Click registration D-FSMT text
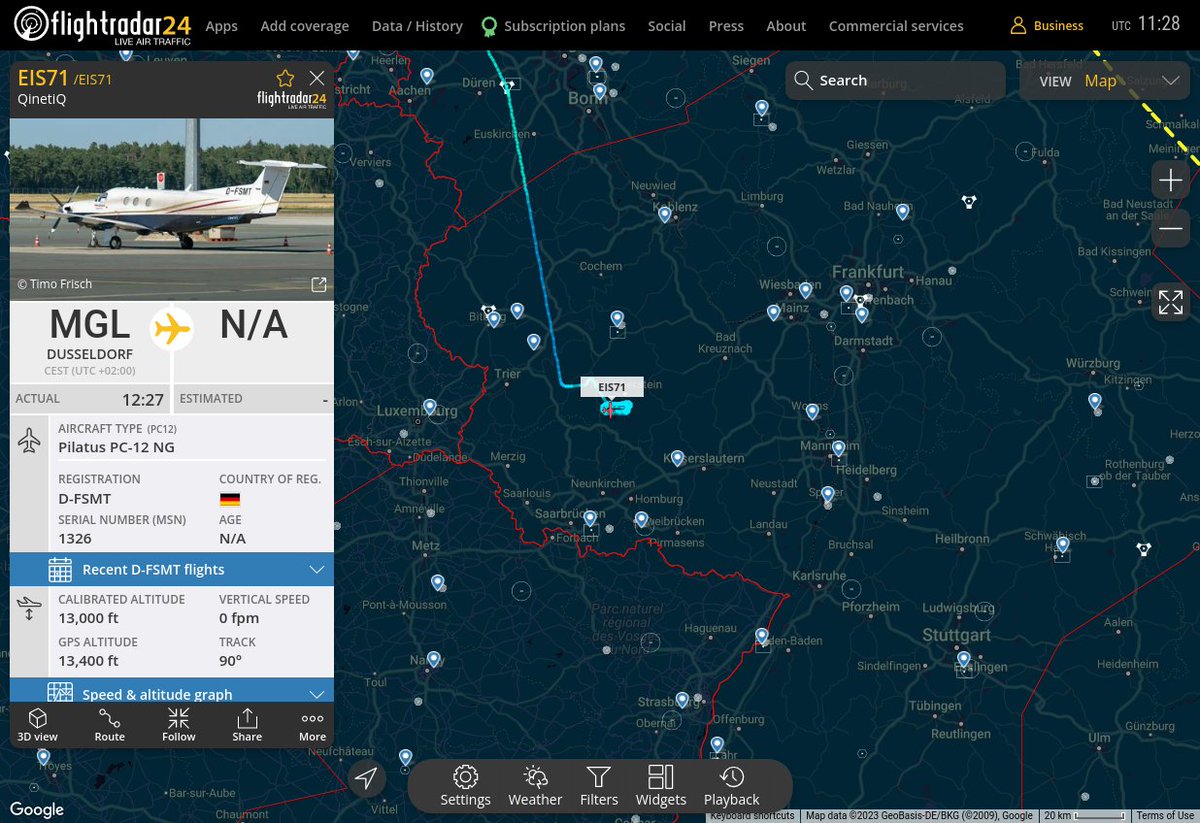Image resolution: width=1200 pixels, height=823 pixels. pos(85,498)
